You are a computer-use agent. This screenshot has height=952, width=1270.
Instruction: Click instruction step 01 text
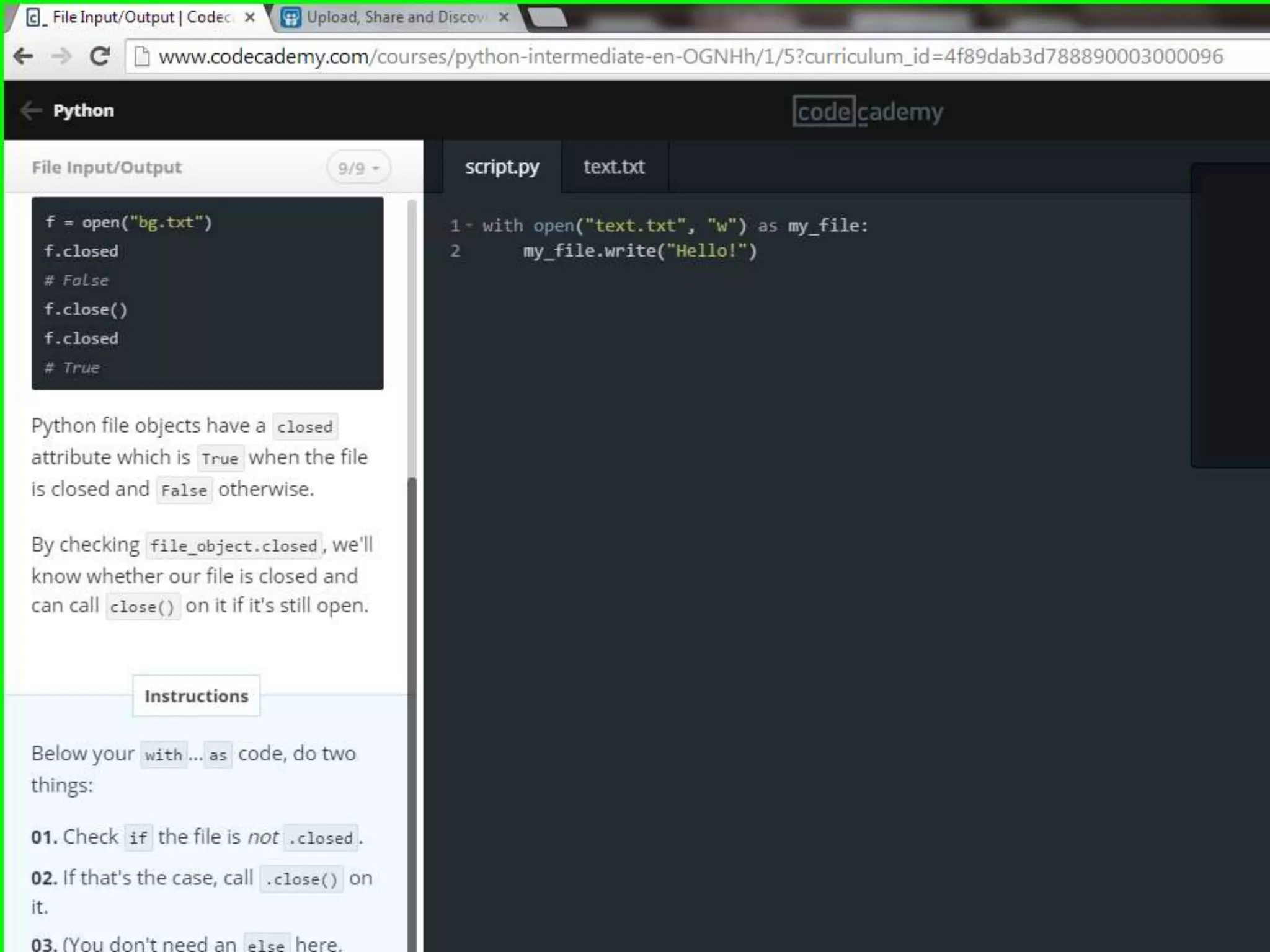(x=197, y=837)
